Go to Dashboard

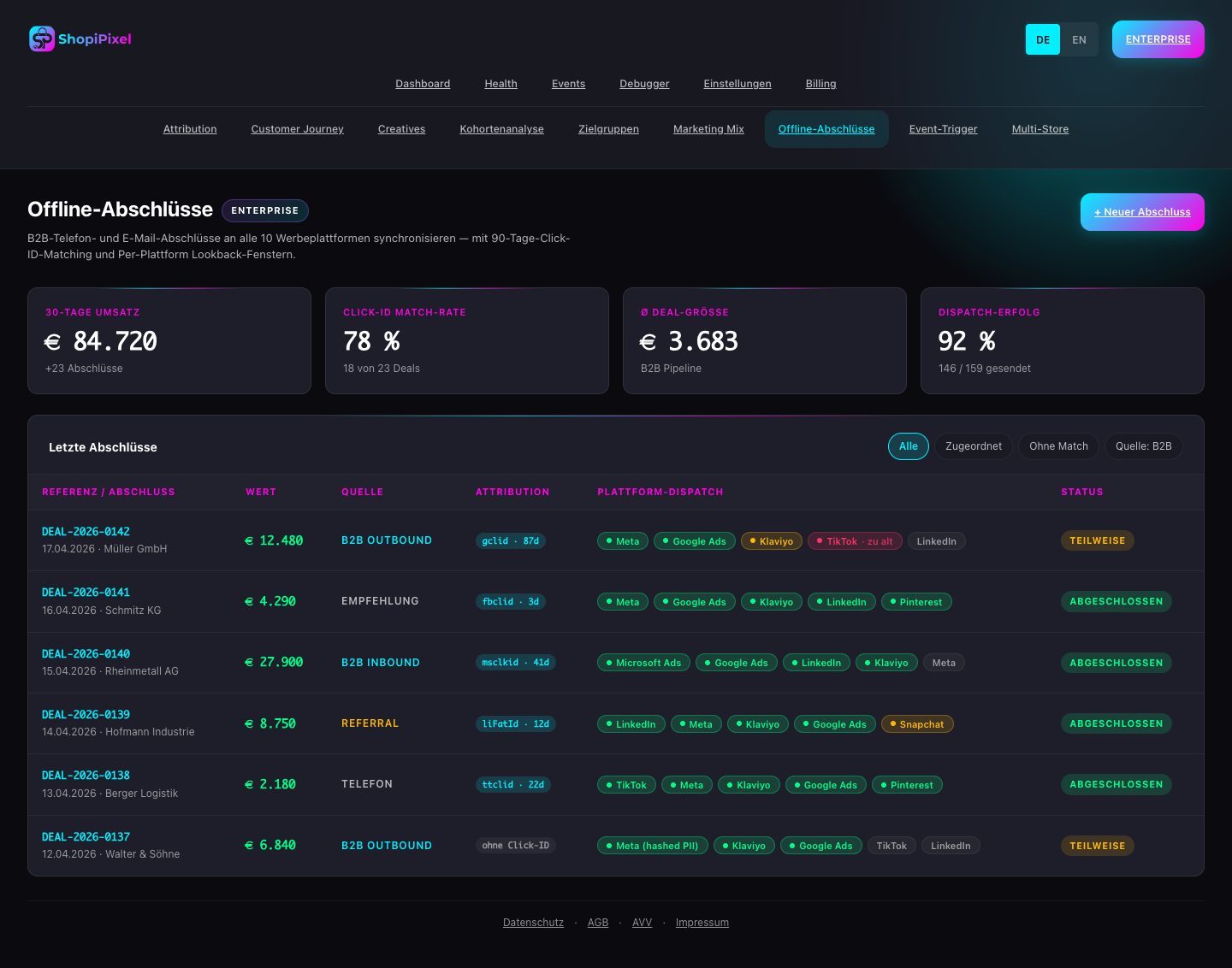423,84
